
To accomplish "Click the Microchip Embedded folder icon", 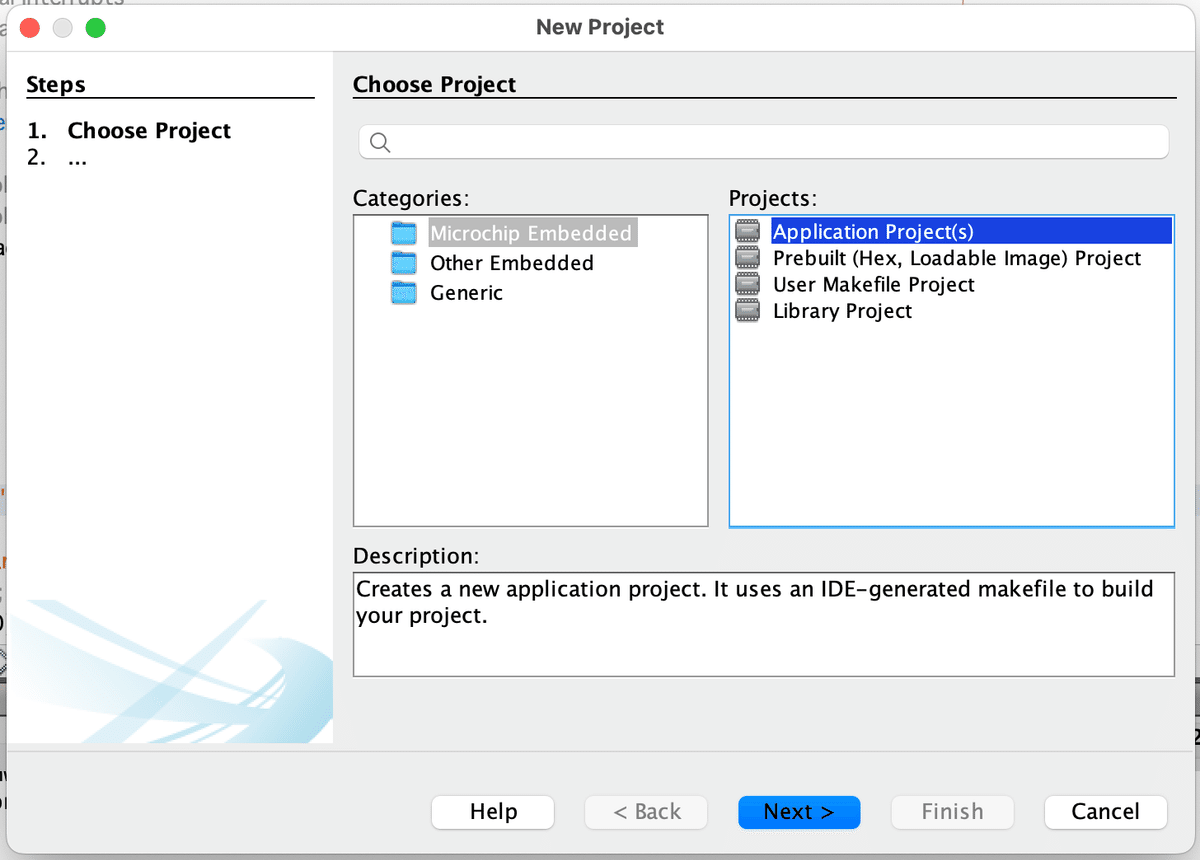I will click(404, 233).
